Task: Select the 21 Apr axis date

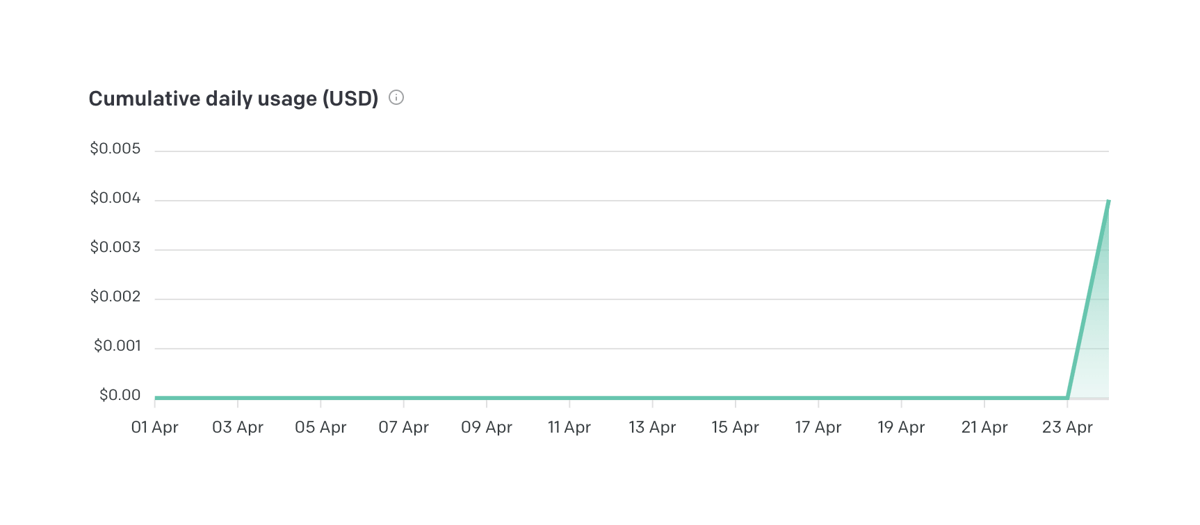Action: [x=984, y=427]
